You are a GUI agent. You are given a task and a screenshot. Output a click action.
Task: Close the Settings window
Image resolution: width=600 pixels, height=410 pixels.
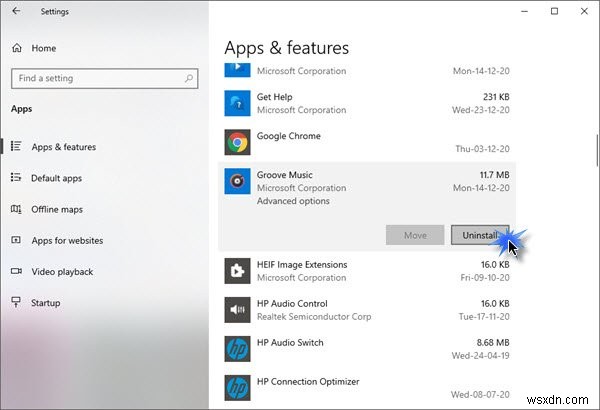[x=584, y=11]
